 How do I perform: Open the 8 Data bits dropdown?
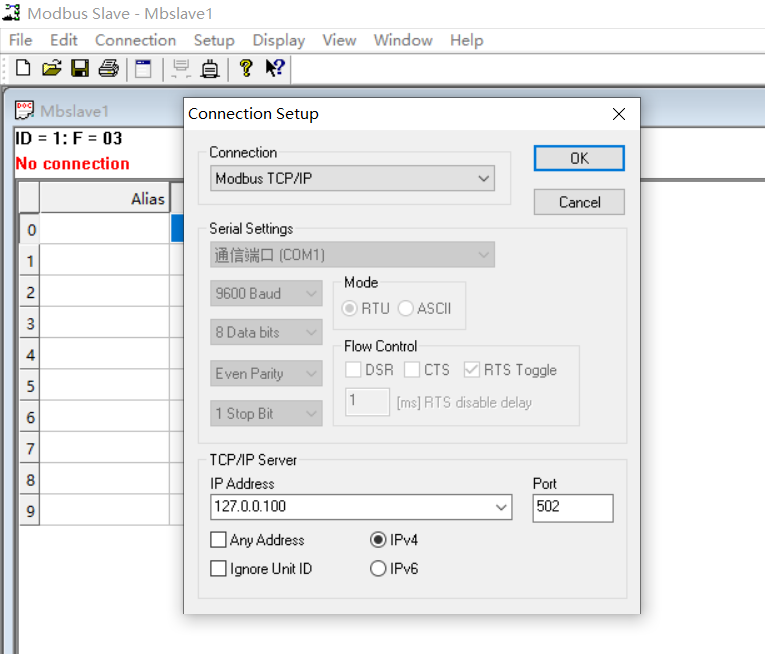click(x=266, y=332)
